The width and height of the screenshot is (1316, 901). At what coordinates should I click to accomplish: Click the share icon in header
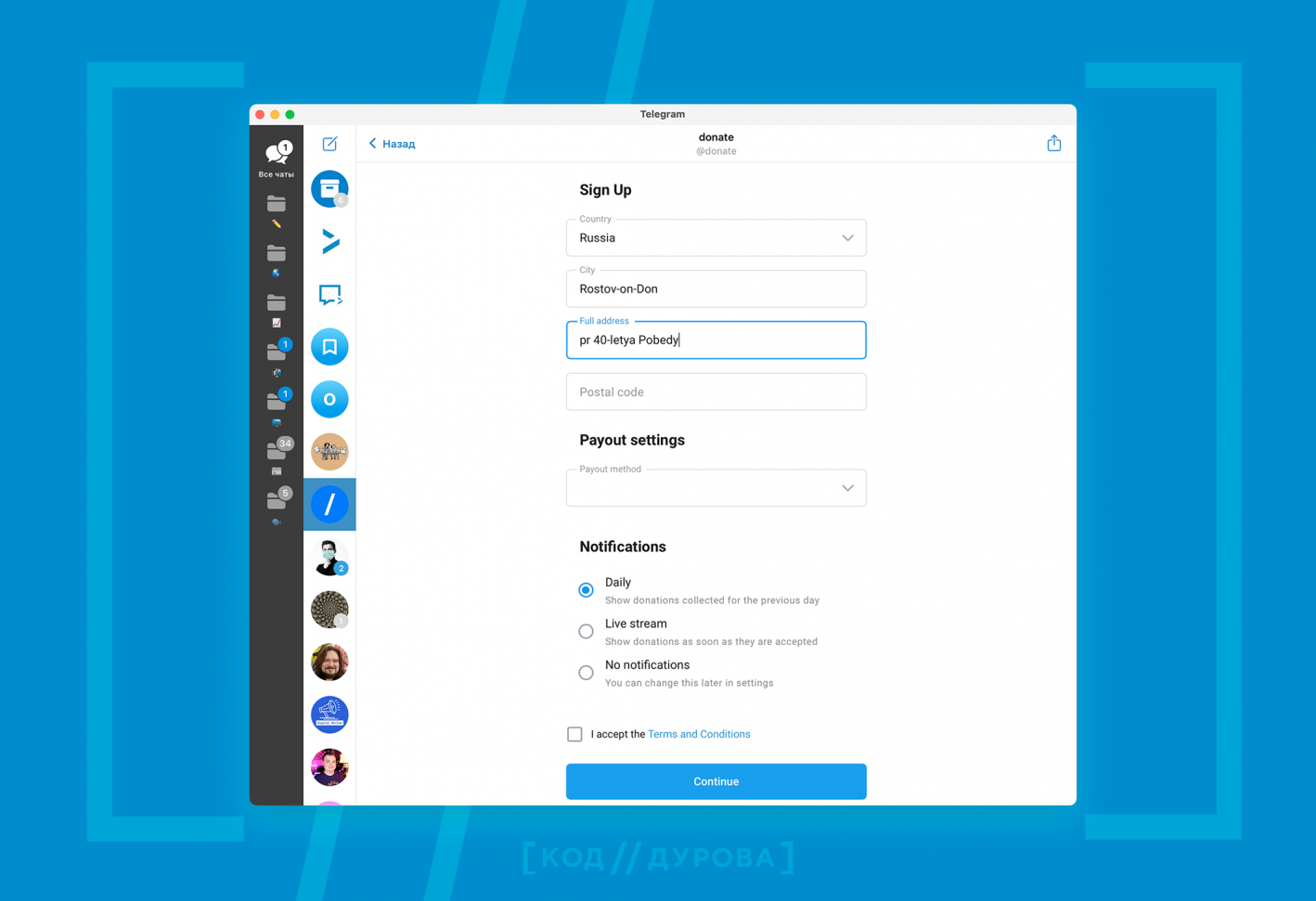[1053, 143]
